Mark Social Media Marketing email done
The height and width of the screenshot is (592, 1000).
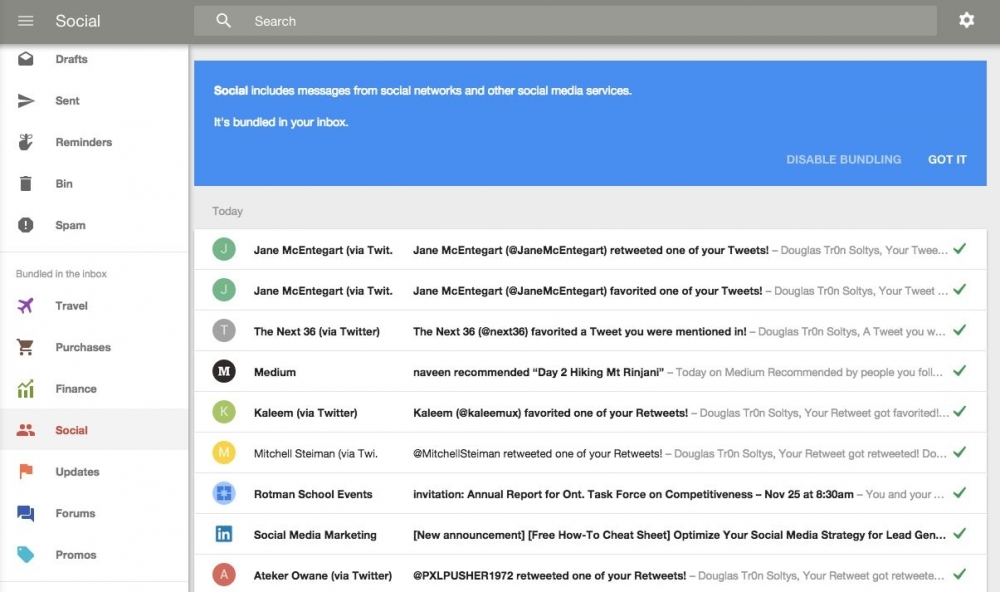pyautogui.click(x=959, y=534)
